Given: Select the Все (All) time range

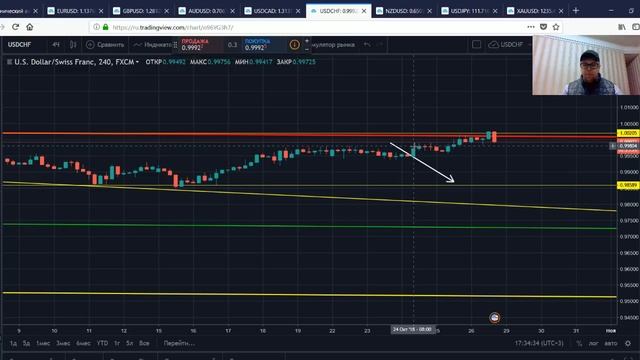Looking at the screenshot, I should (144, 343).
